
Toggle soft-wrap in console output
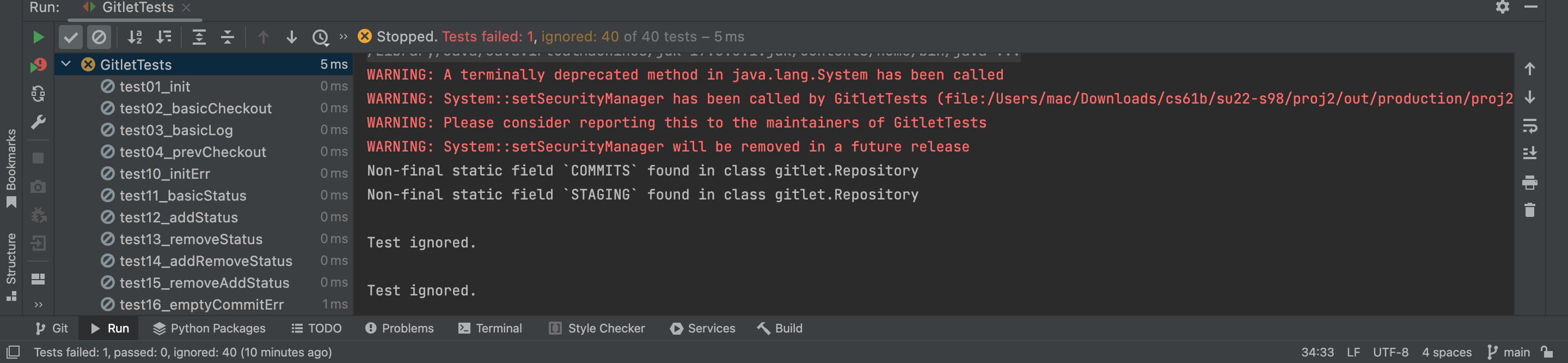point(1529,126)
